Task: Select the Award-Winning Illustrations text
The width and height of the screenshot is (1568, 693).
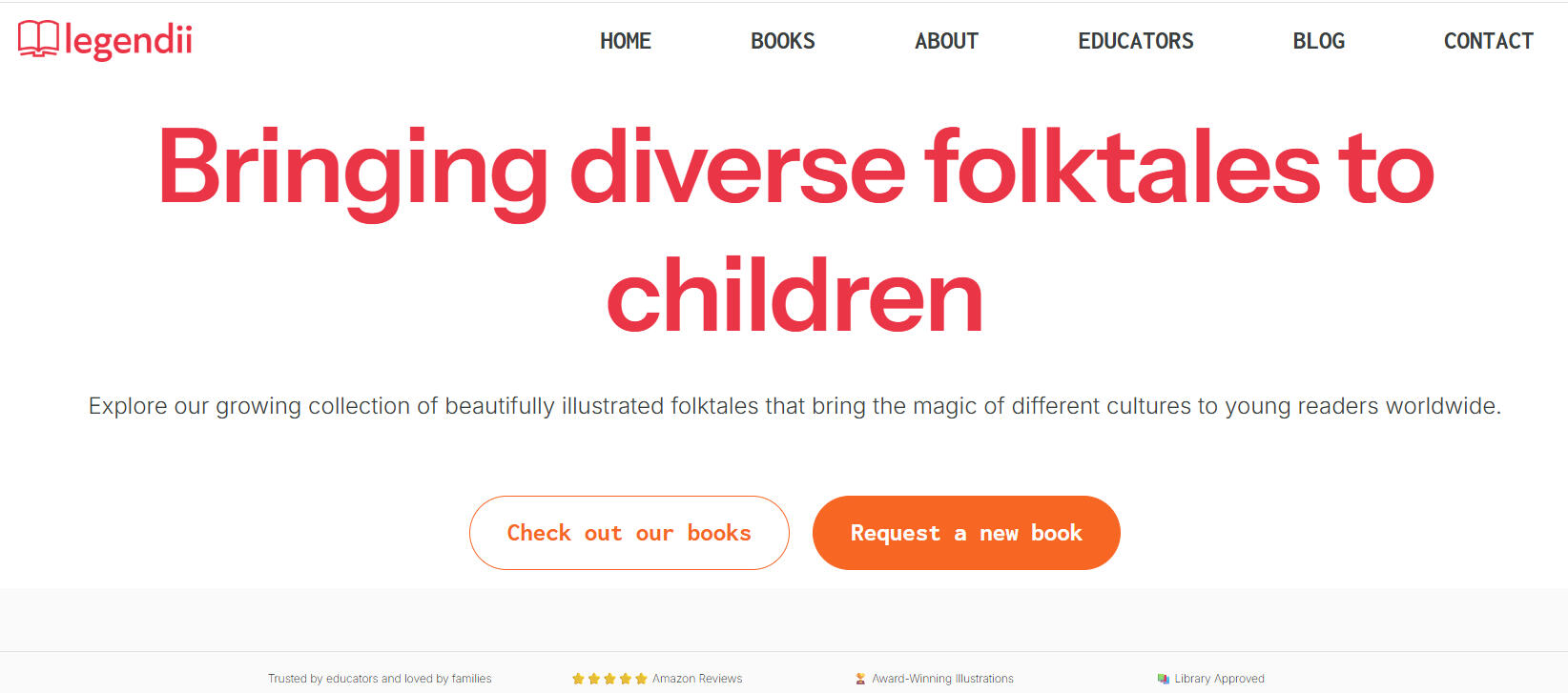Action: pos(942,679)
